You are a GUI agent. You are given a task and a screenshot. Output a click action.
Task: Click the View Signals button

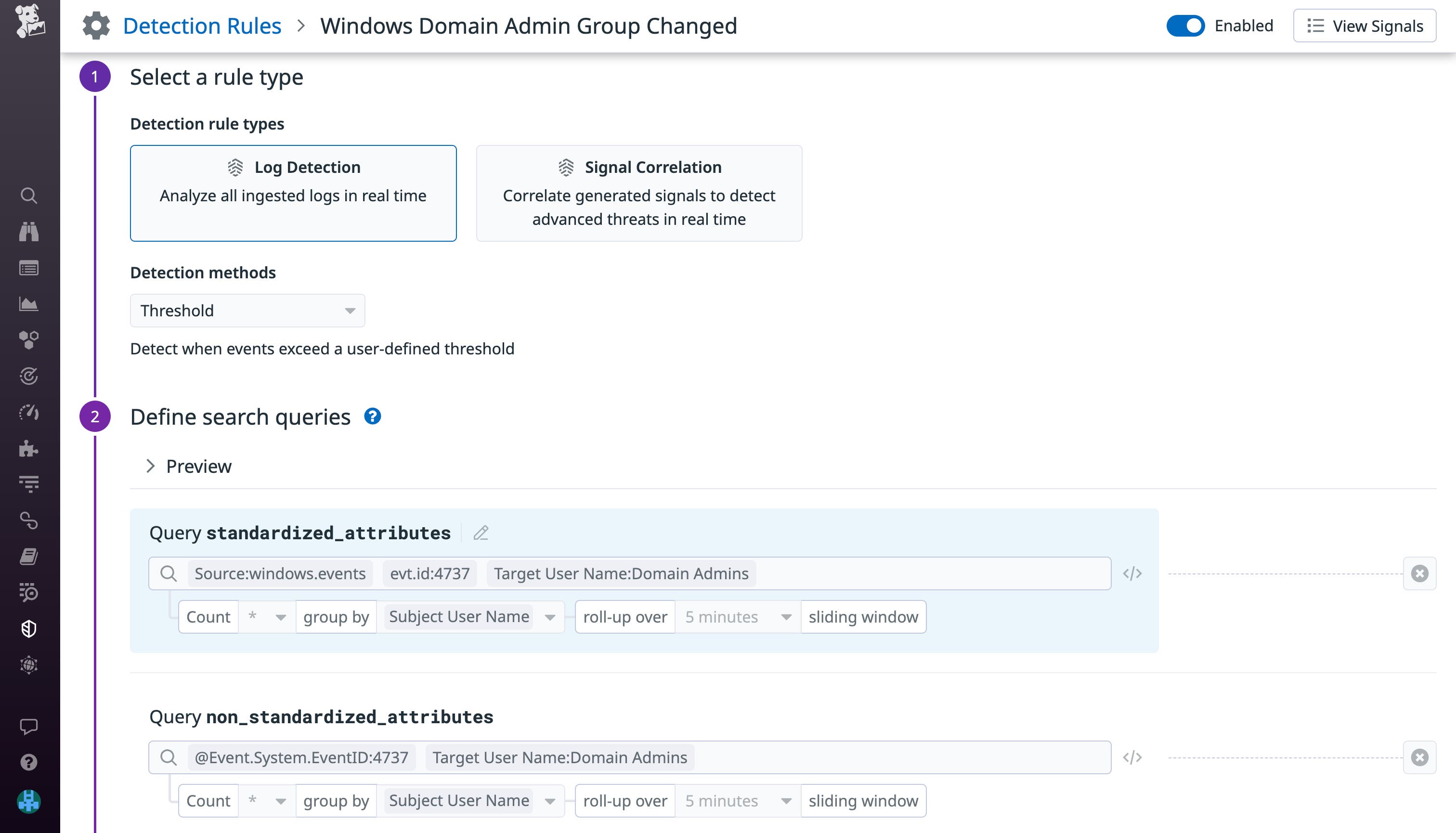pos(1365,25)
